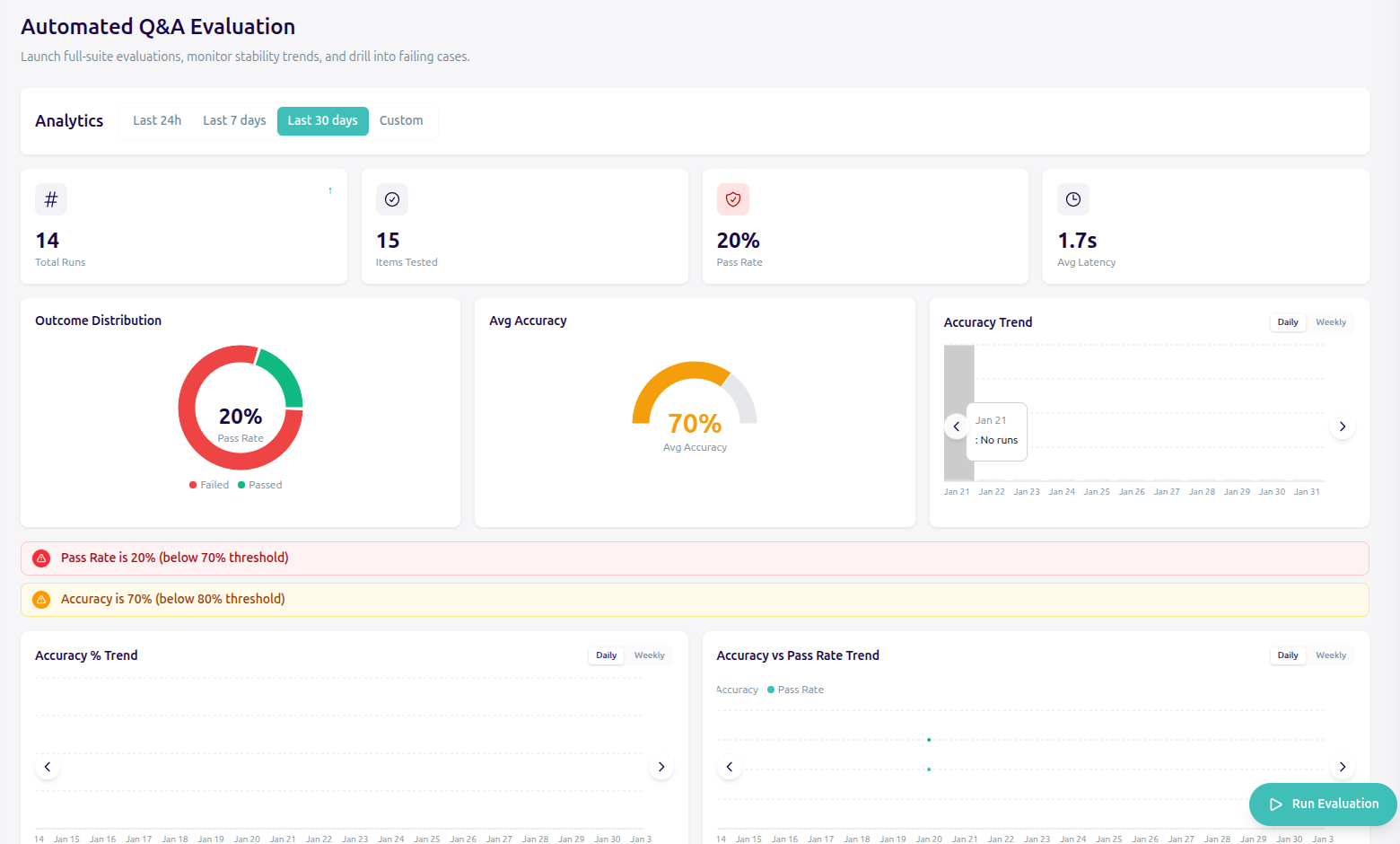This screenshot has height=844, width=1400.
Task: Click the red shield icon on Pass Rate card
Action: (733, 199)
